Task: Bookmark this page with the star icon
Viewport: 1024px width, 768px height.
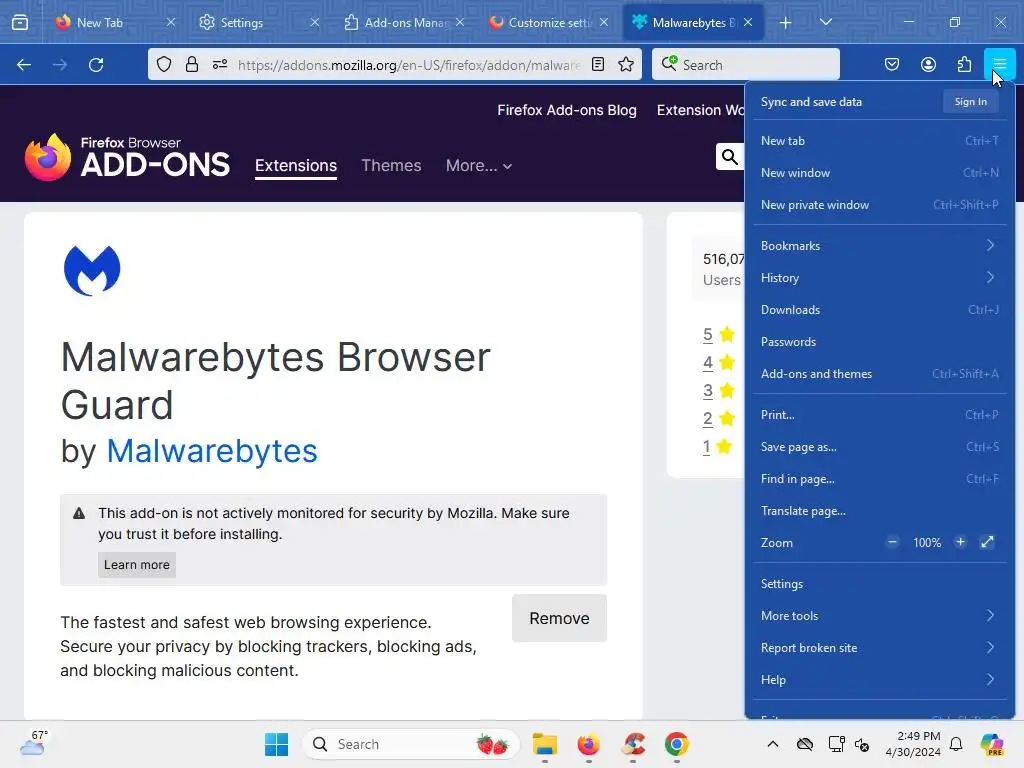Action: (x=626, y=64)
